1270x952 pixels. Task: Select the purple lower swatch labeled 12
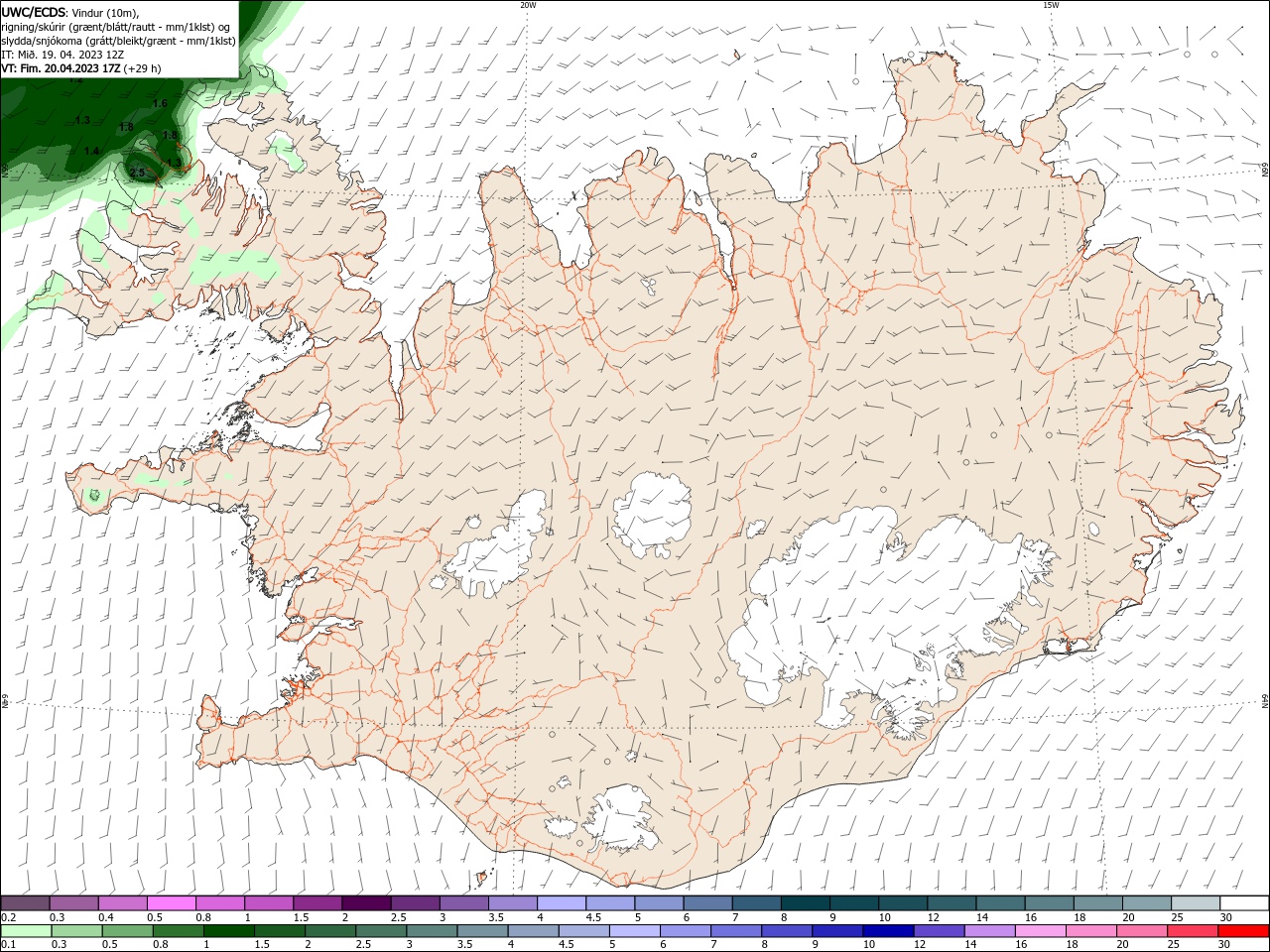point(938,931)
